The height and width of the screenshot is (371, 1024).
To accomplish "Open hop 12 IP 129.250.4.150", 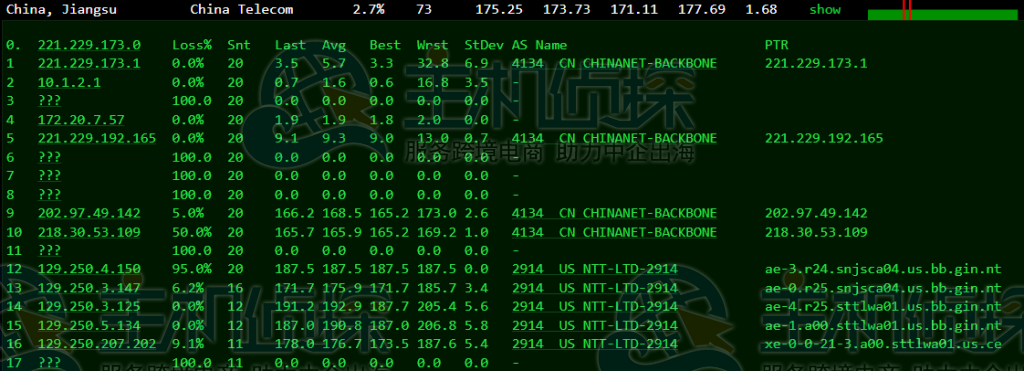I will 89,269.
